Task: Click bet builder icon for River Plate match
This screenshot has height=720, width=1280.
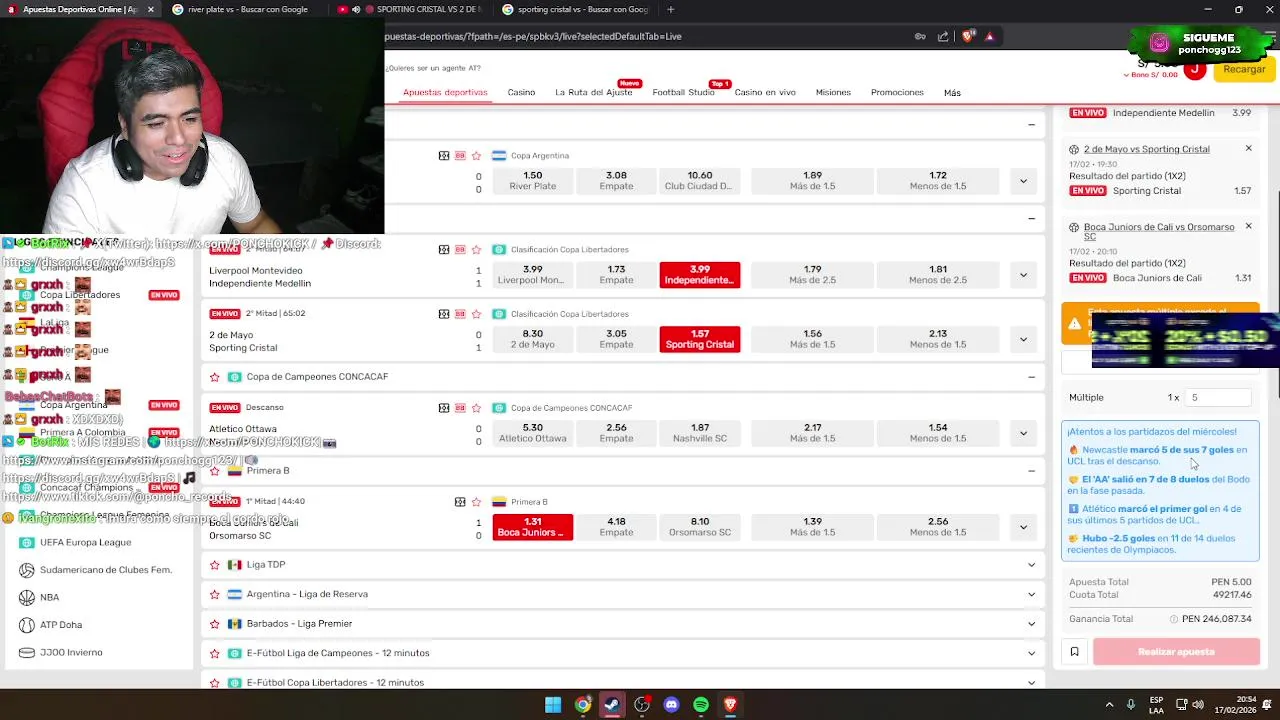Action: tap(460, 156)
